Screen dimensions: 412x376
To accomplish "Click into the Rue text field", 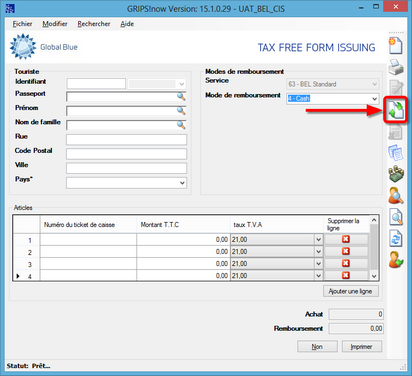I will tap(126, 140).
